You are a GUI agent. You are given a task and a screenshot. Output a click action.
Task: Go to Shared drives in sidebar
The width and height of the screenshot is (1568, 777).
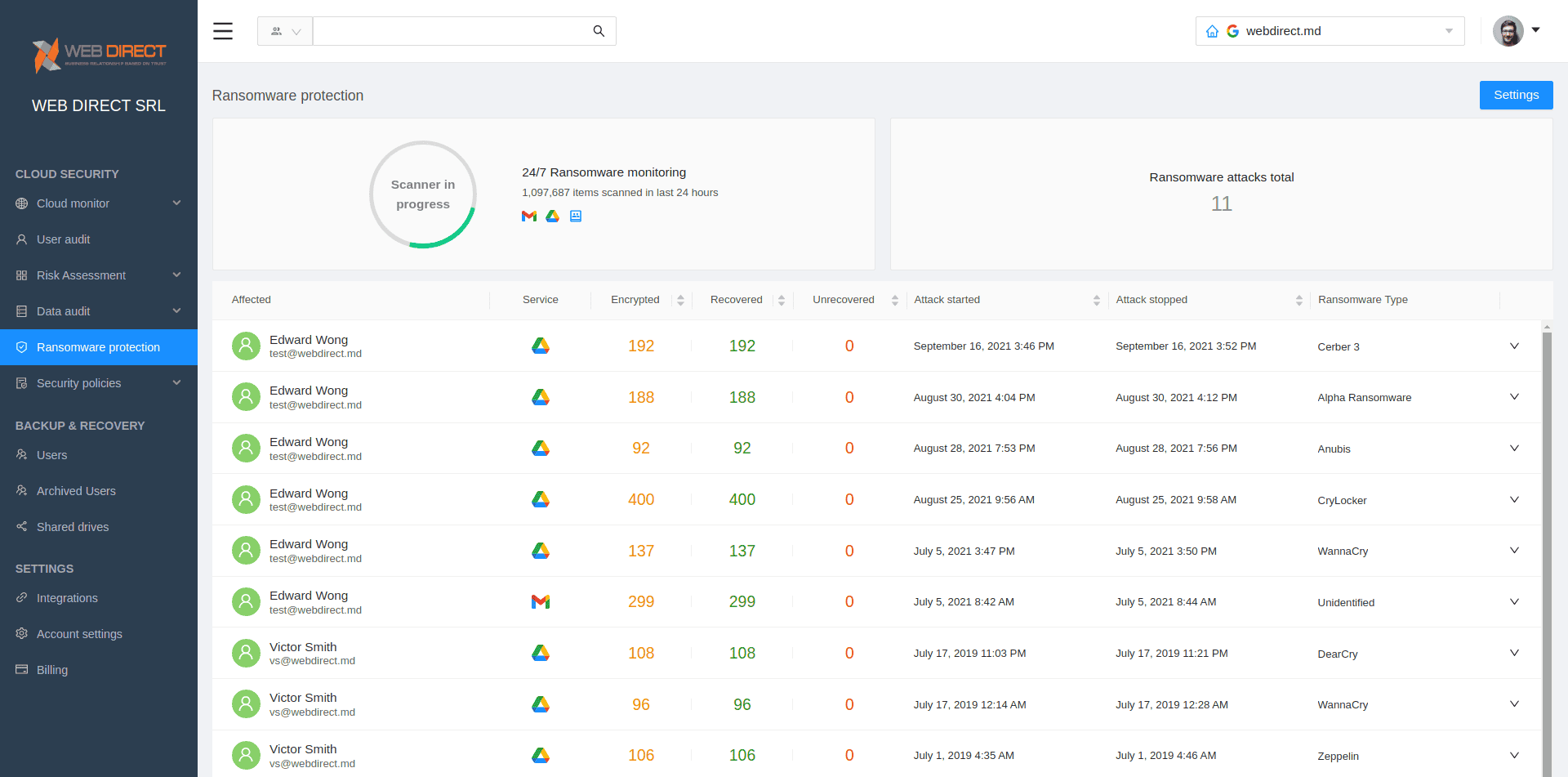click(x=73, y=527)
